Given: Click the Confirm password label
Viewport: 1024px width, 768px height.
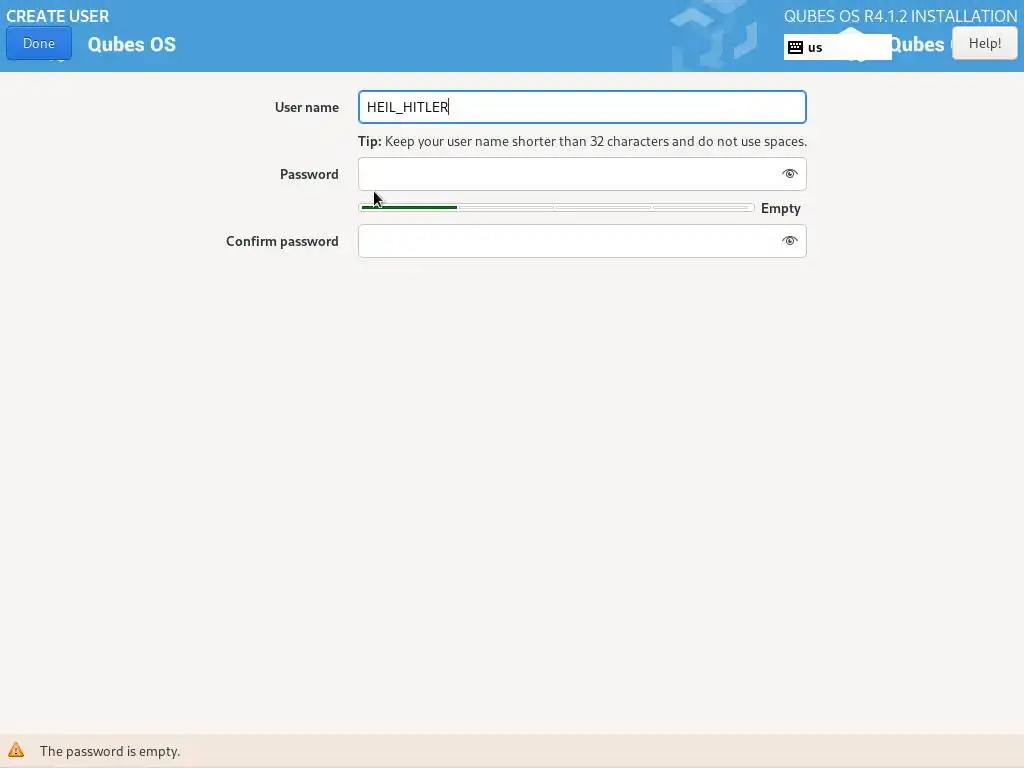Looking at the screenshot, I should (282, 241).
